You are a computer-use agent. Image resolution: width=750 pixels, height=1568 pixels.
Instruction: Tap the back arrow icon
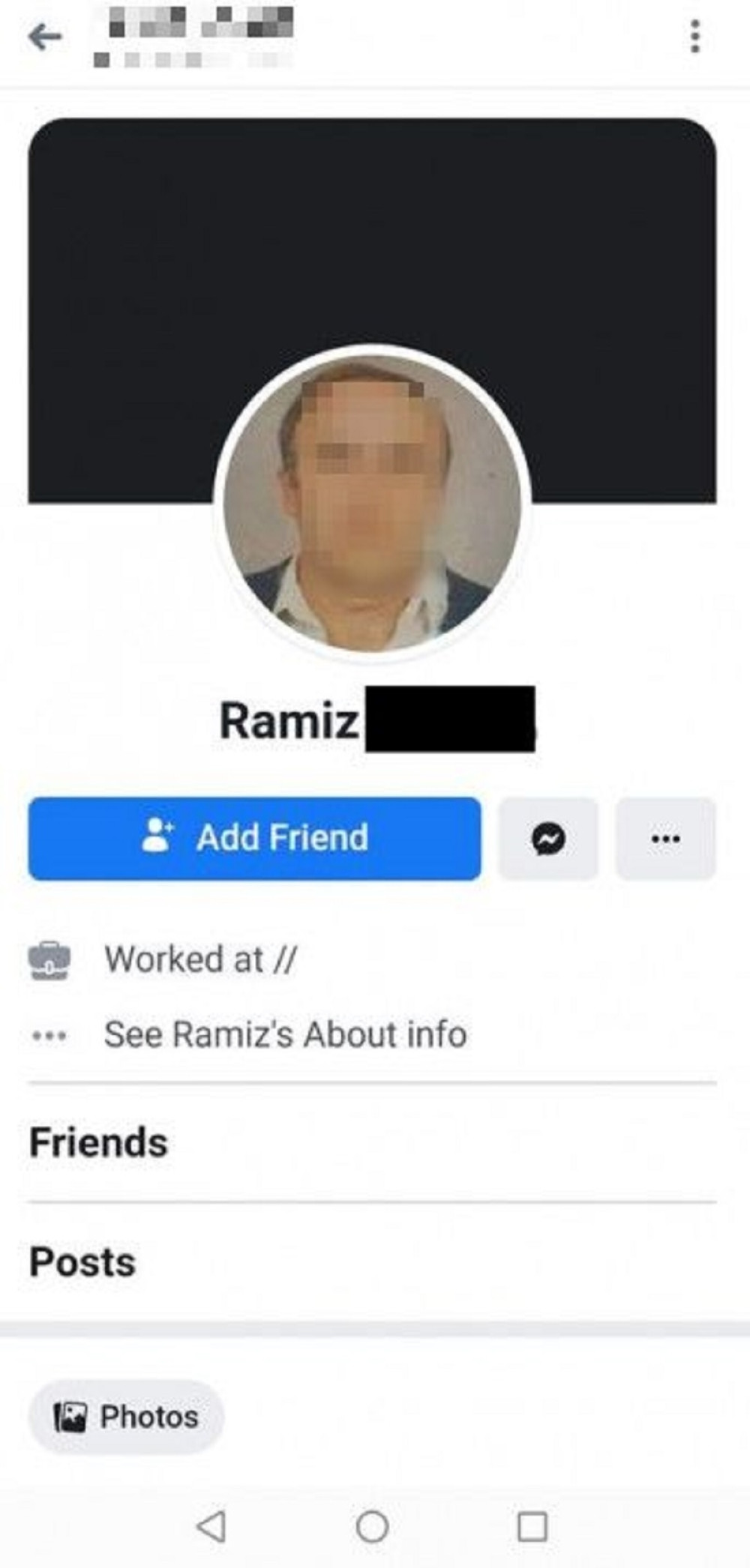click(x=44, y=36)
